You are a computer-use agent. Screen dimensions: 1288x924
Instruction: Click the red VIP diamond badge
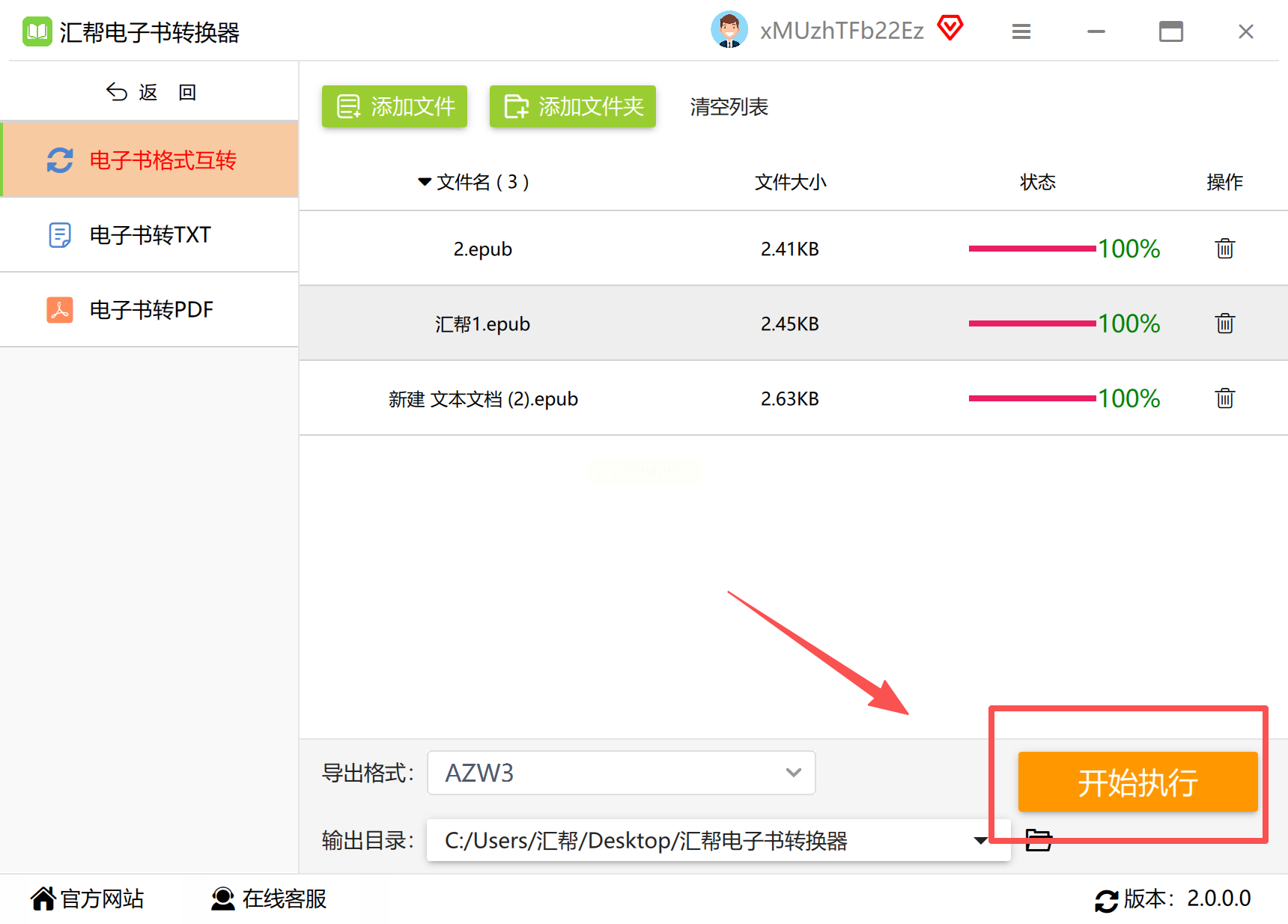pos(950,28)
